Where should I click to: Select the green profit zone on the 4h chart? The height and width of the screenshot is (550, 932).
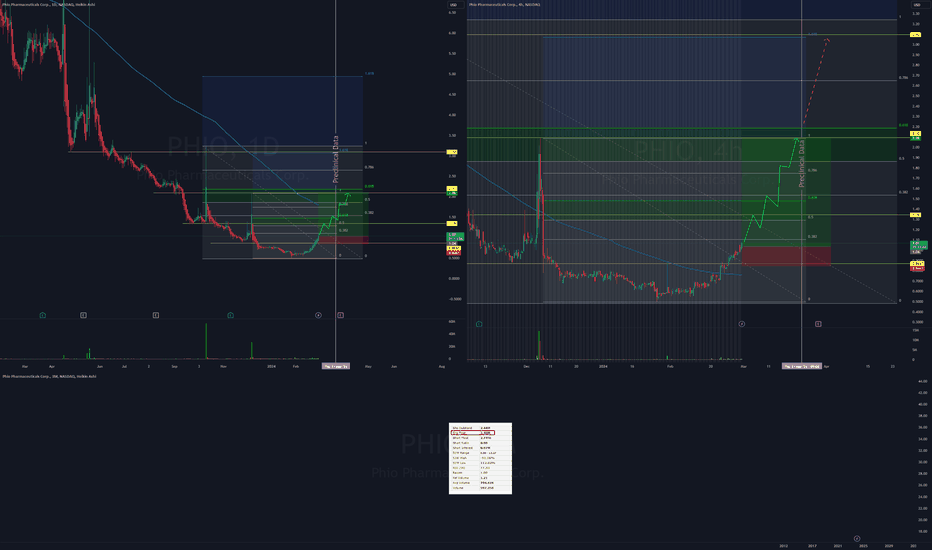pyautogui.click(x=786, y=192)
